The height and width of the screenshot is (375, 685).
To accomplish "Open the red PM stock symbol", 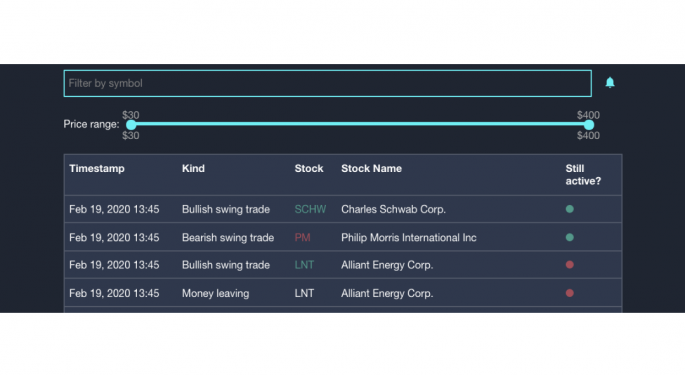I will coord(302,237).
